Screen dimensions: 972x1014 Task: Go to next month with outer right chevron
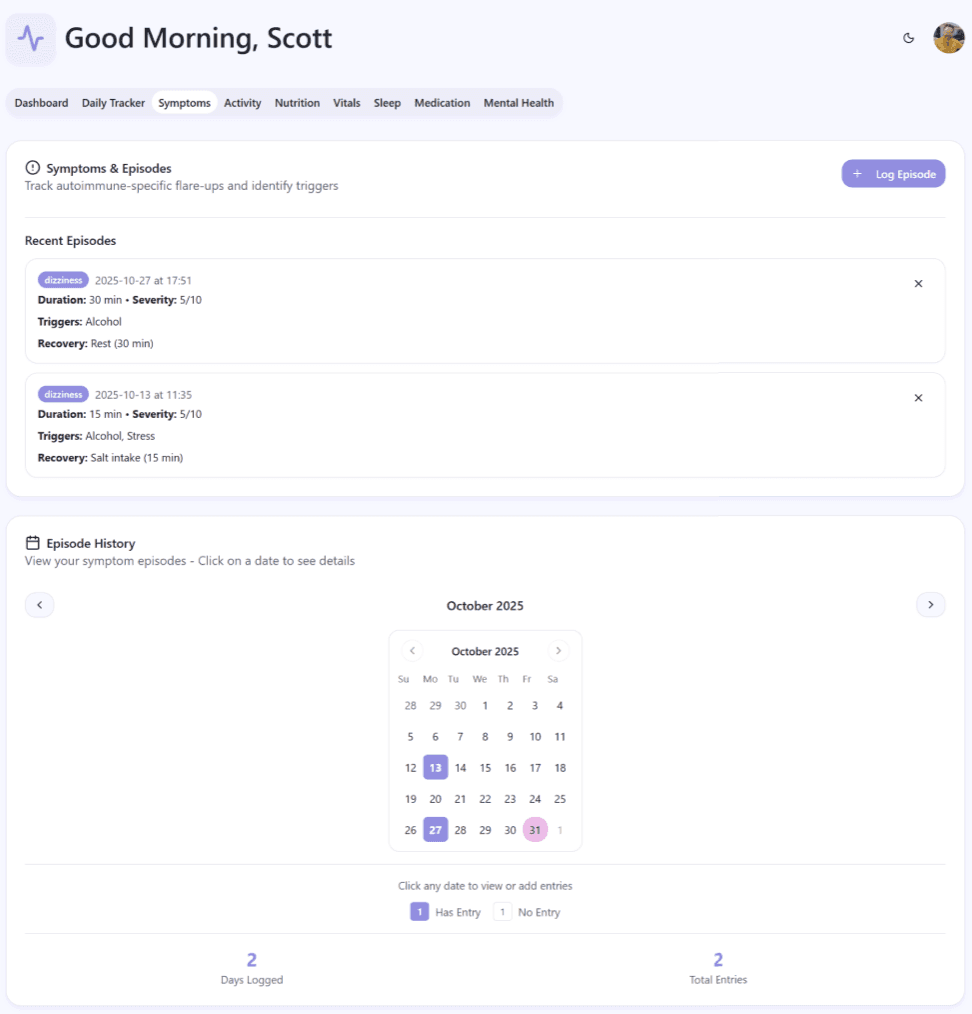[931, 605]
